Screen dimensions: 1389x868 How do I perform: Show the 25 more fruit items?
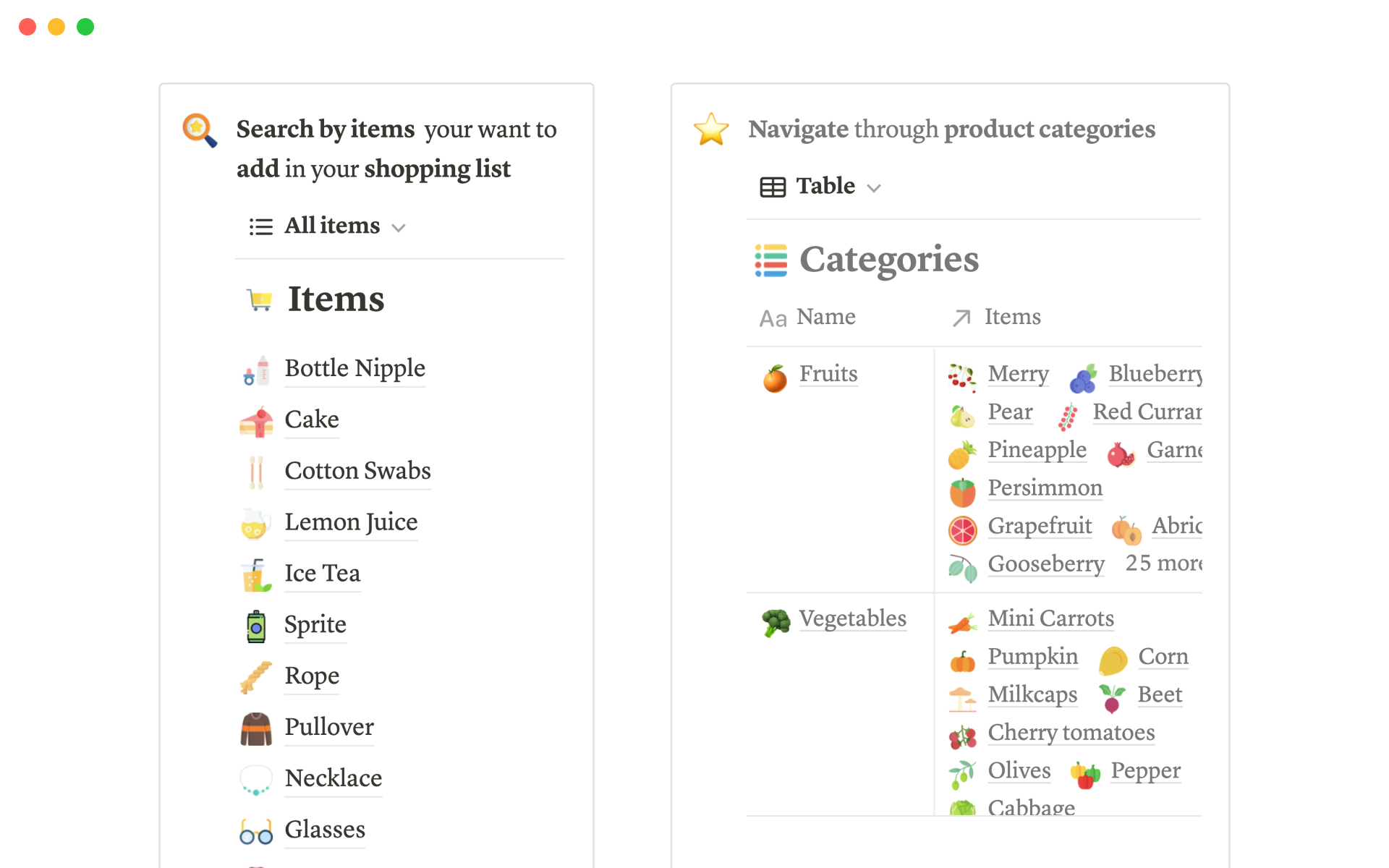coord(1163,563)
